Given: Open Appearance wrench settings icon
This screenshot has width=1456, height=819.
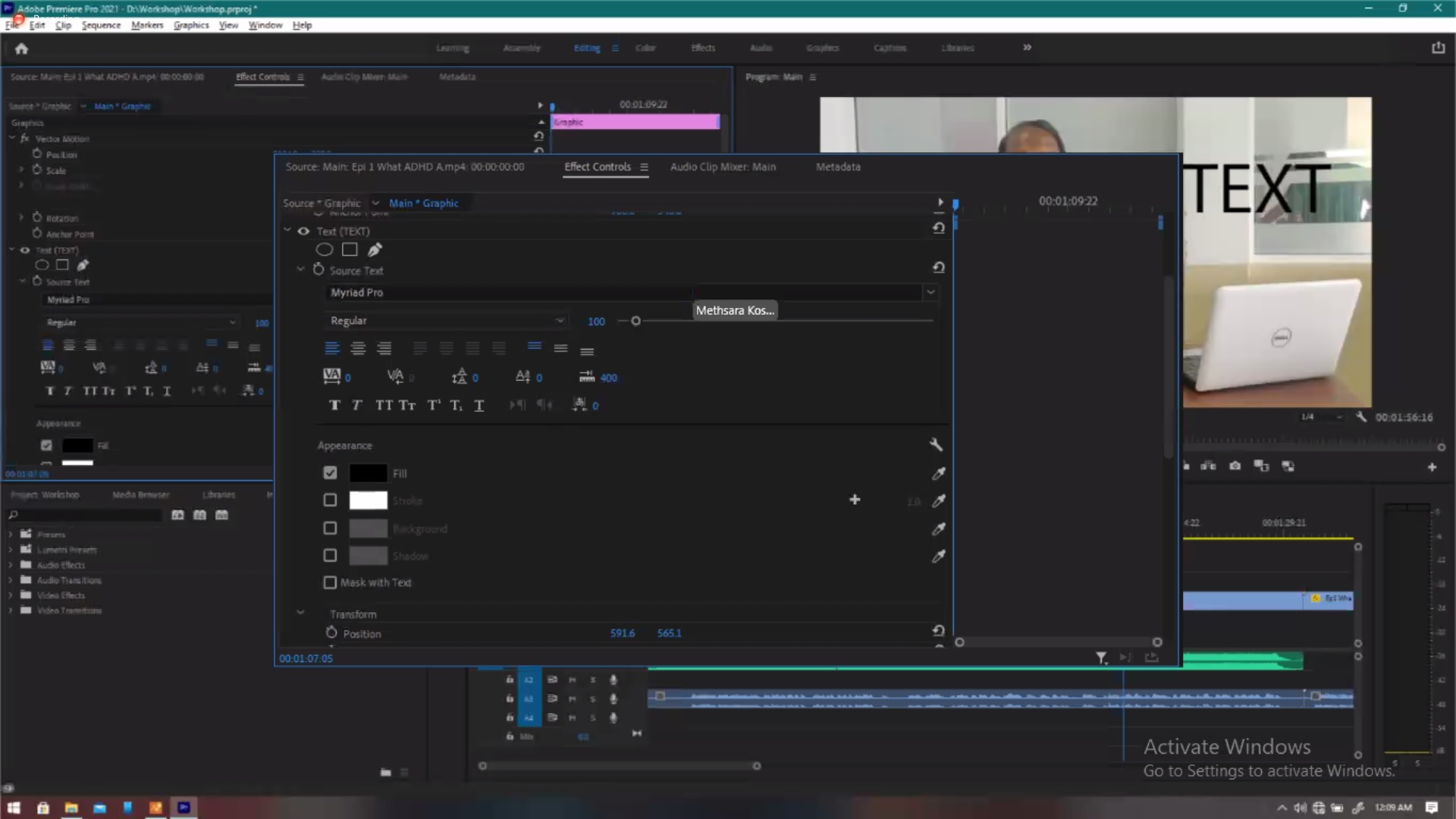Looking at the screenshot, I should pos(936,445).
